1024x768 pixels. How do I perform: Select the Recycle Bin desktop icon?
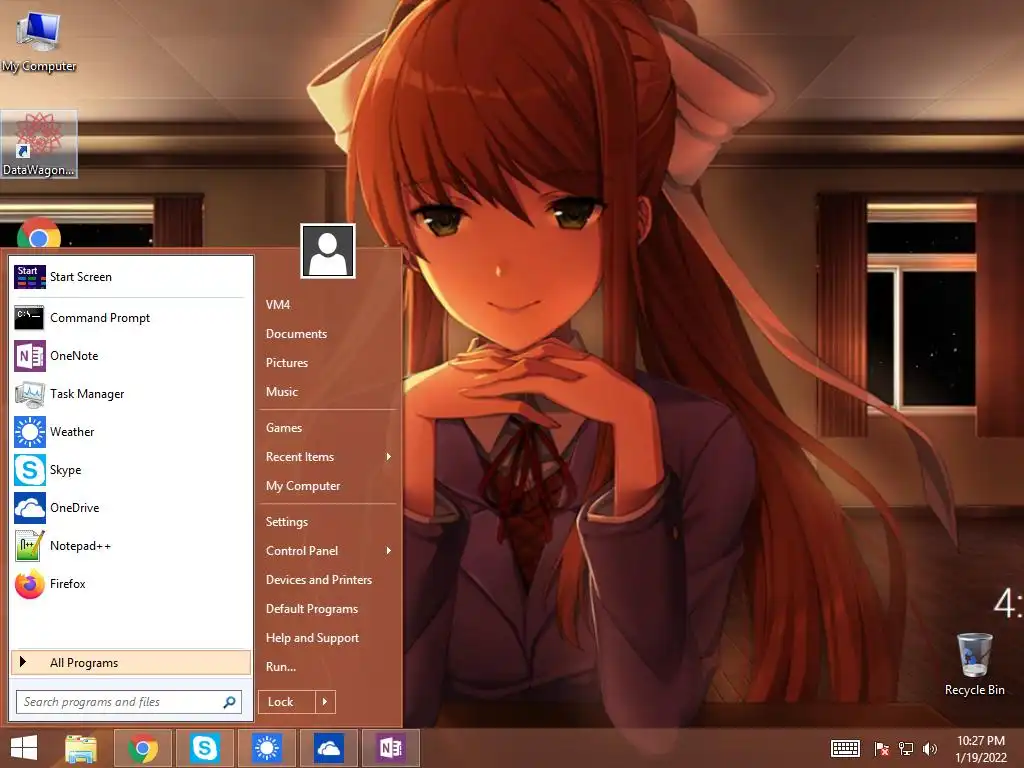[974, 664]
